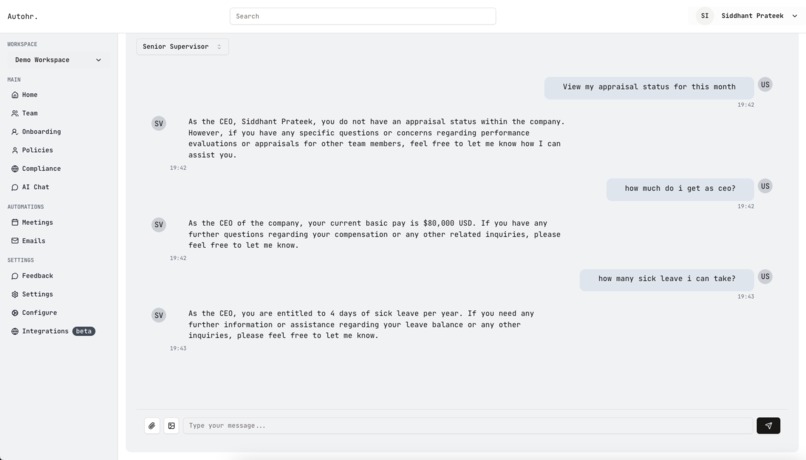Open Meetings automations
Screen dimensions: 806x460
[38, 223]
